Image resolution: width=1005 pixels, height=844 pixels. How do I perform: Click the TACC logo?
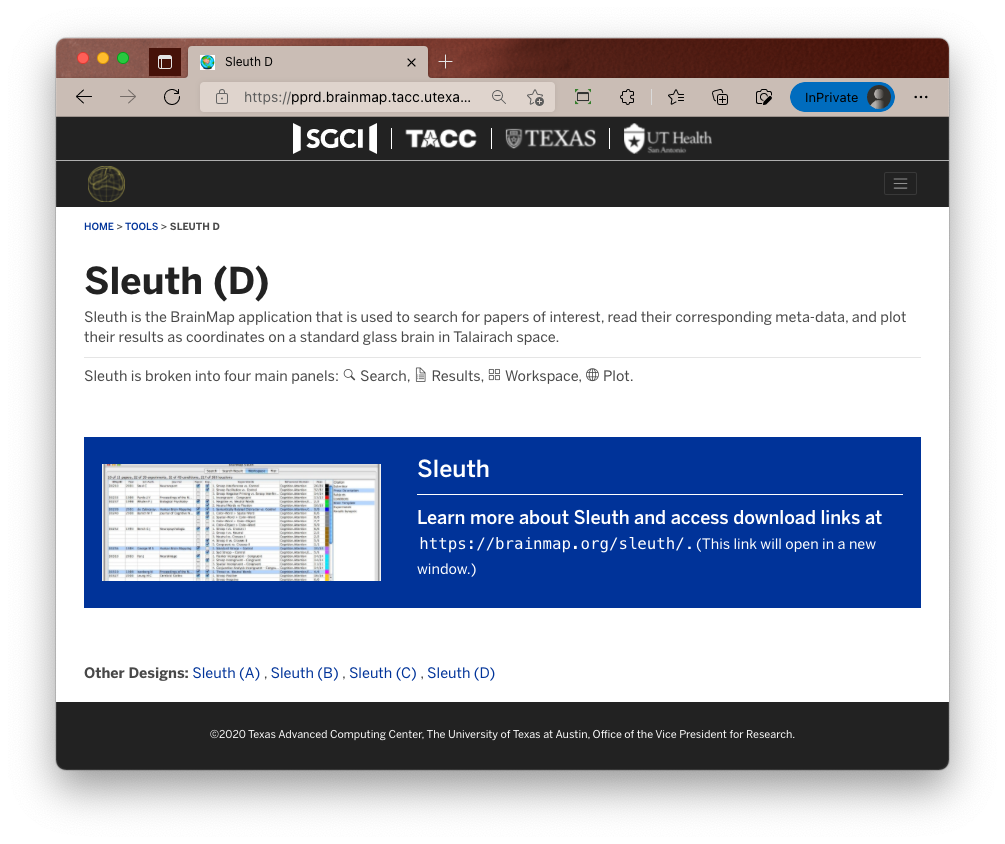pos(441,138)
